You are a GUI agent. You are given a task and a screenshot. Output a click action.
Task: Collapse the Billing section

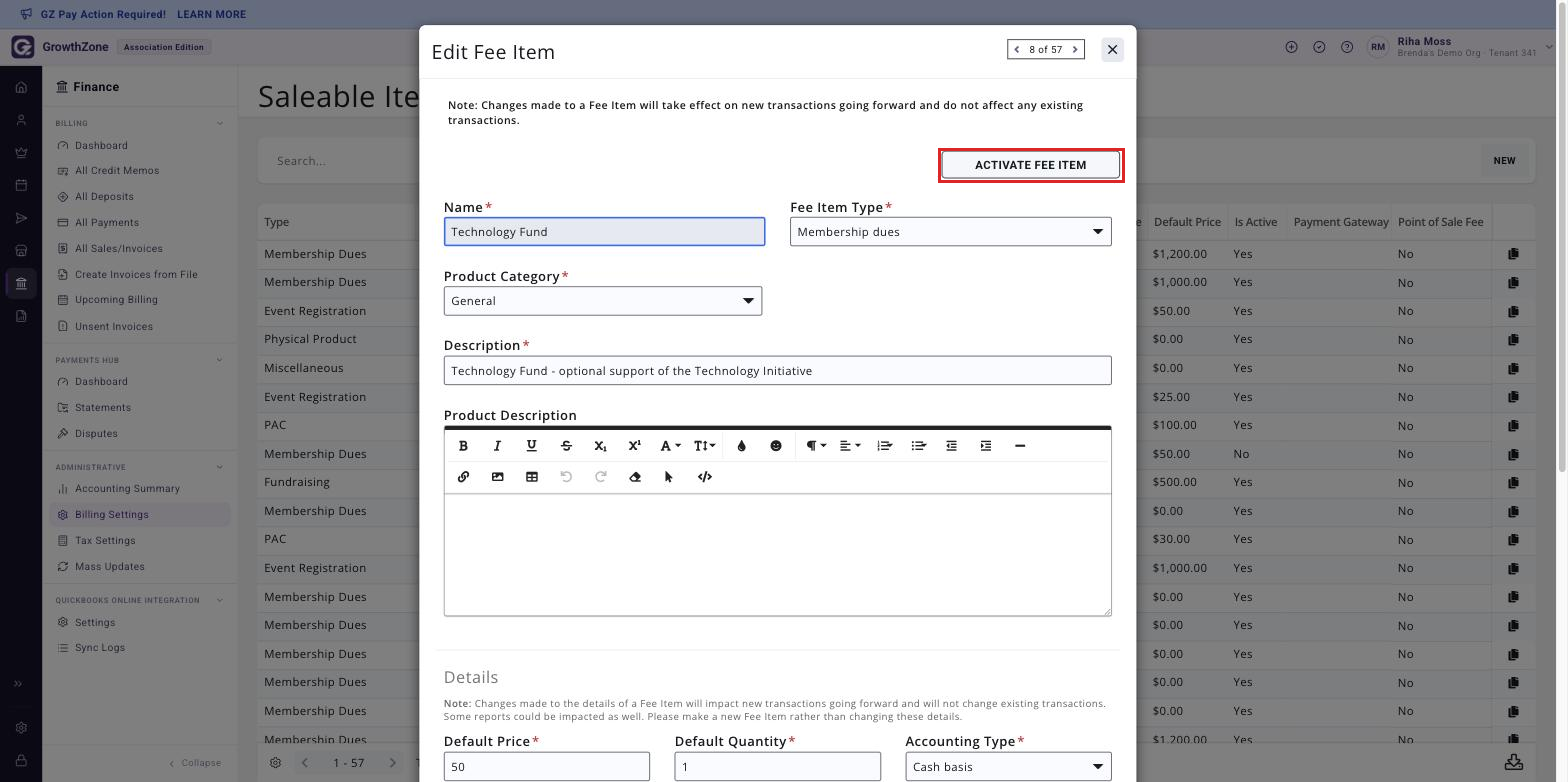pyautogui.click(x=220, y=124)
